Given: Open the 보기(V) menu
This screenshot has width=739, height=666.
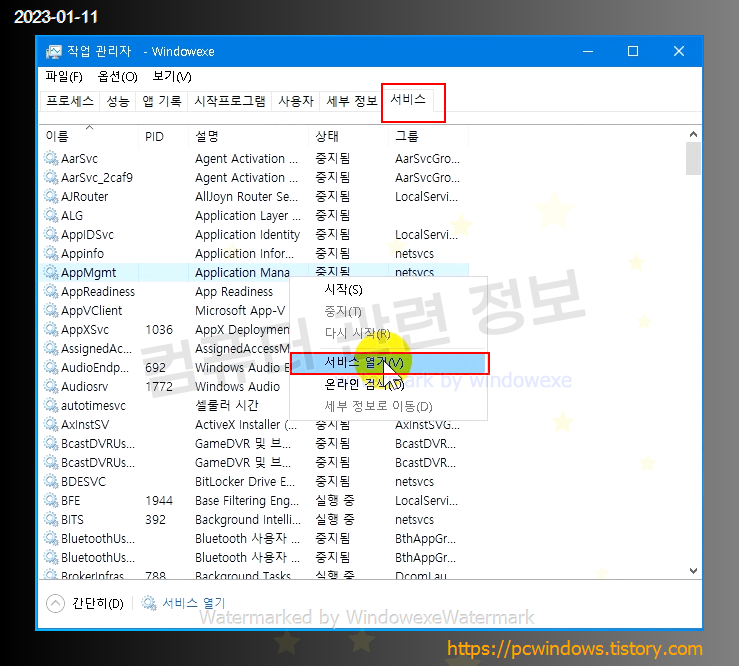Looking at the screenshot, I should coord(172,77).
